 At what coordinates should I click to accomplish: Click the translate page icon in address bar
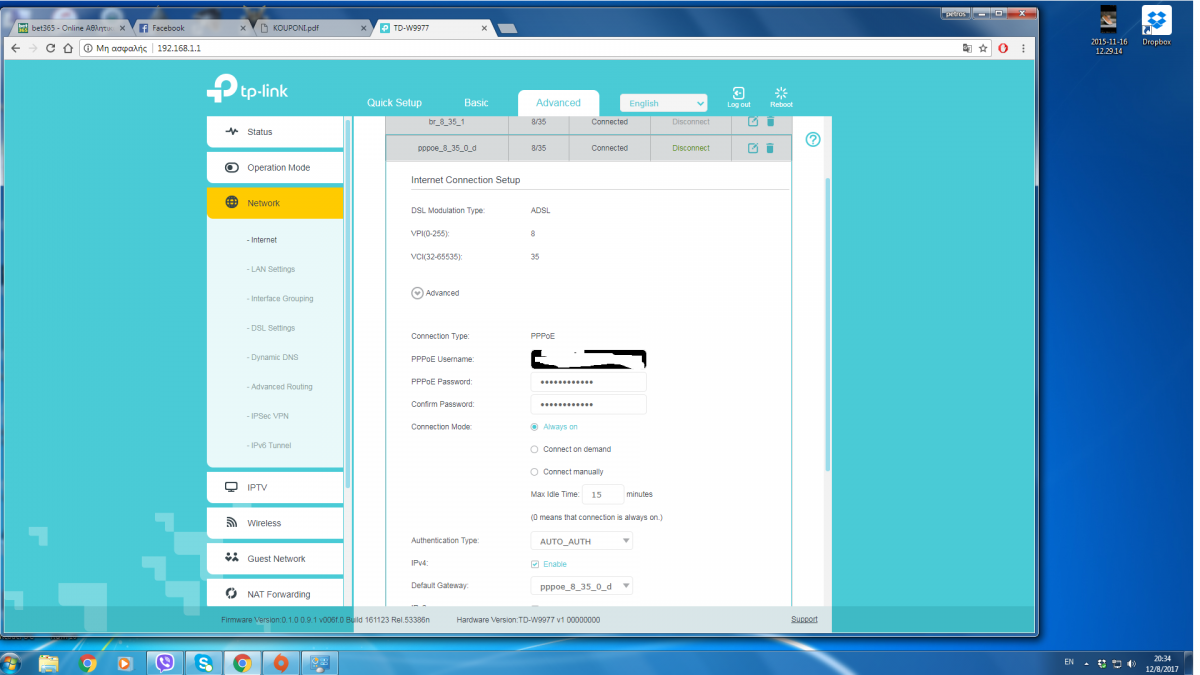point(966,47)
